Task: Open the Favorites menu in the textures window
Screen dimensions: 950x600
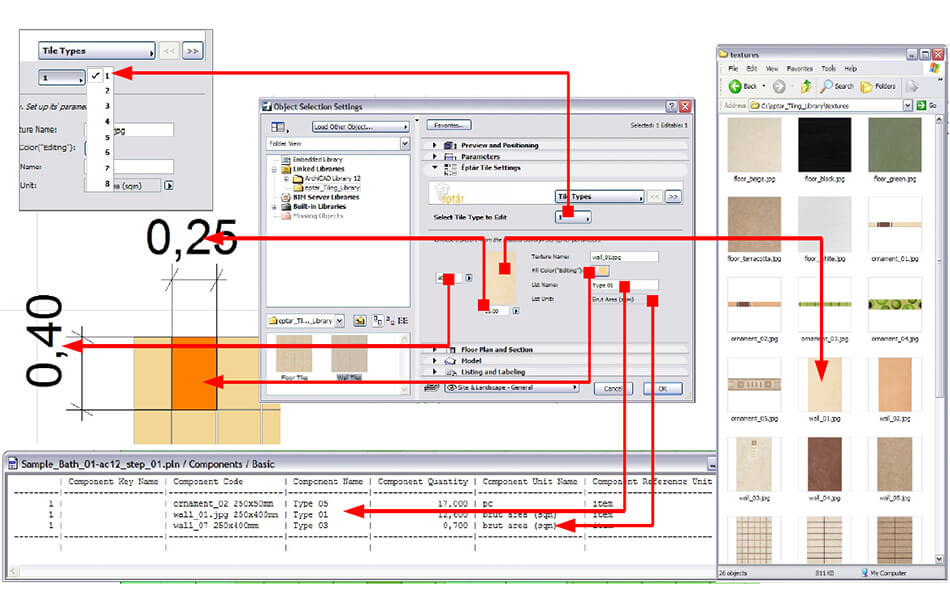Action: [800, 69]
